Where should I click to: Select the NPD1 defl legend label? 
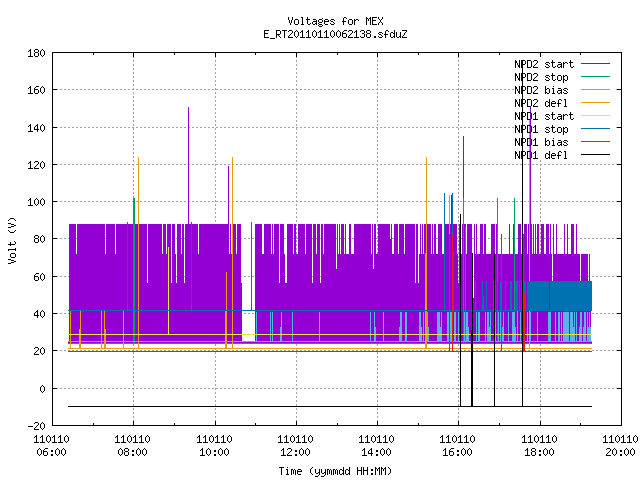pos(541,155)
